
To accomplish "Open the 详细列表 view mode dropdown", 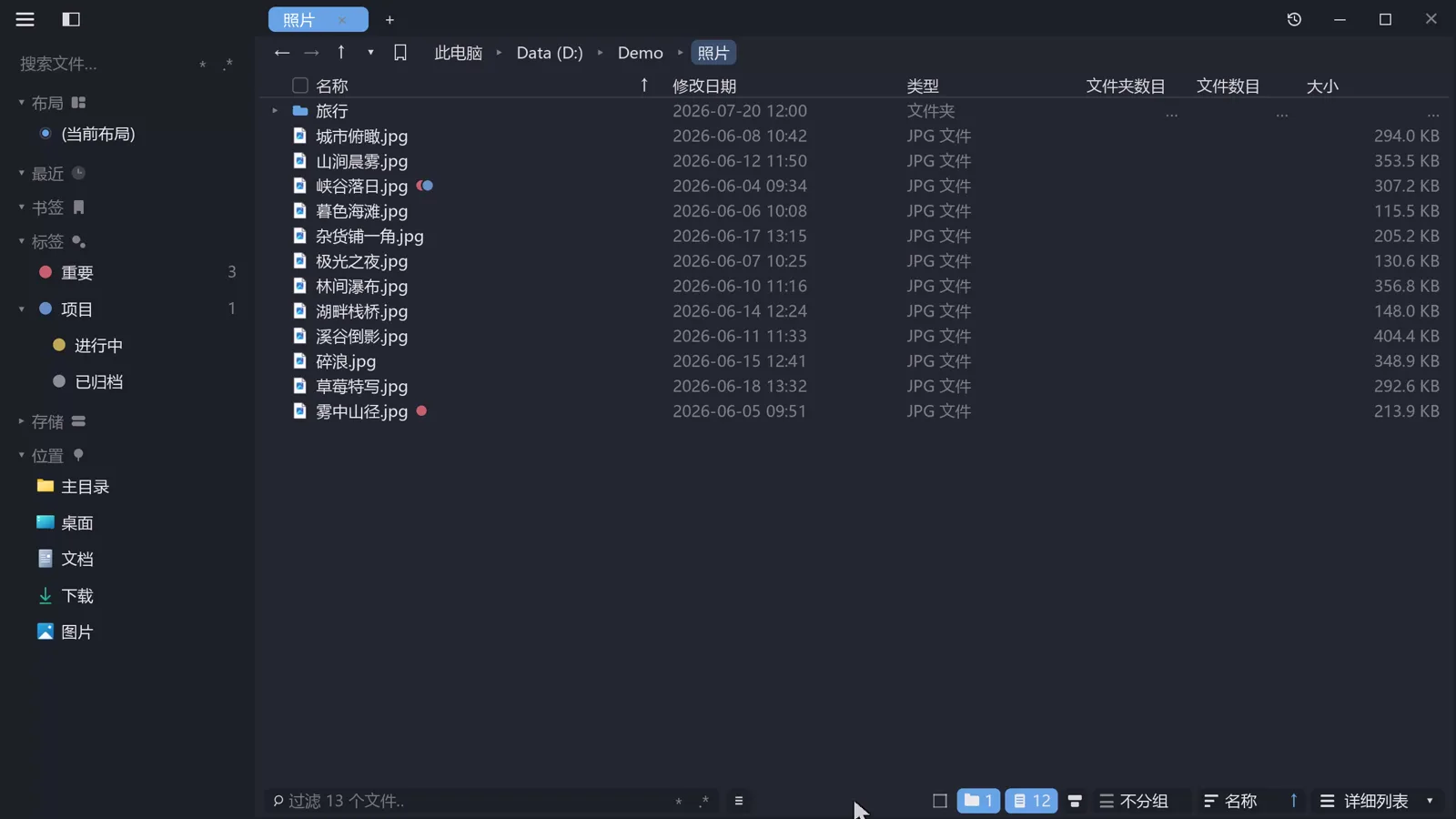I will 1379,801.
